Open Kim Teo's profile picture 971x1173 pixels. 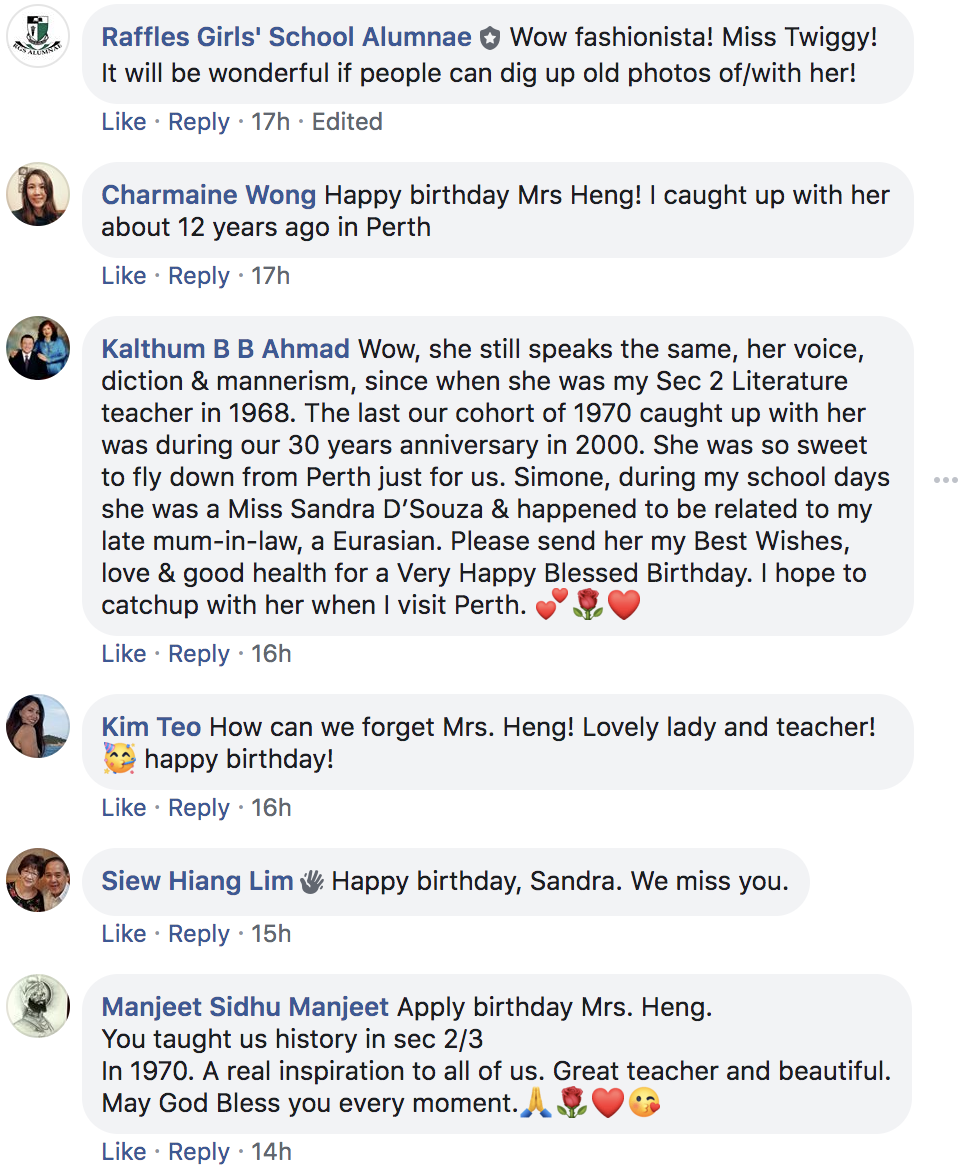(38, 726)
